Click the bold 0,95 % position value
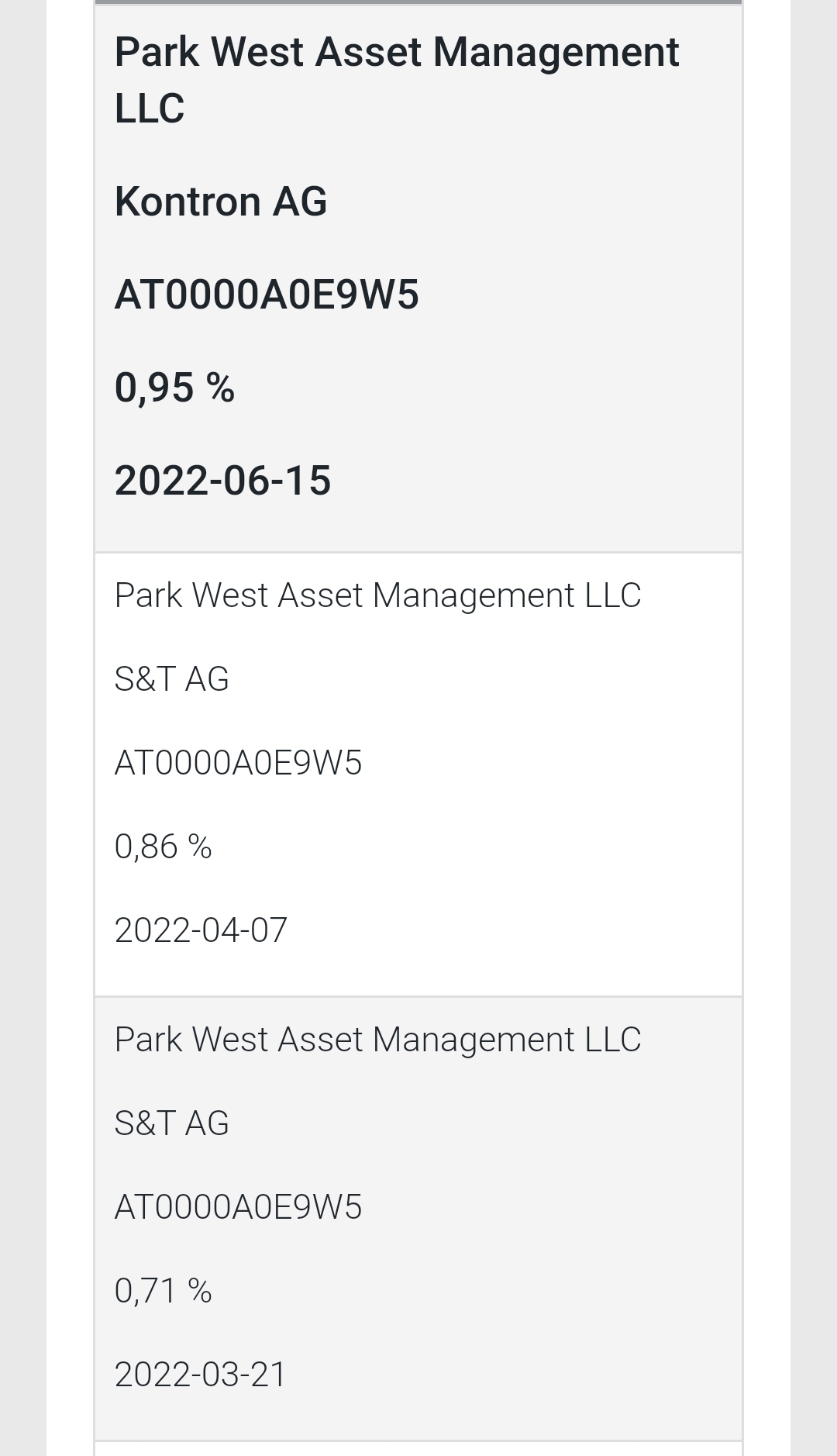The height and width of the screenshot is (1456, 837). (x=174, y=388)
